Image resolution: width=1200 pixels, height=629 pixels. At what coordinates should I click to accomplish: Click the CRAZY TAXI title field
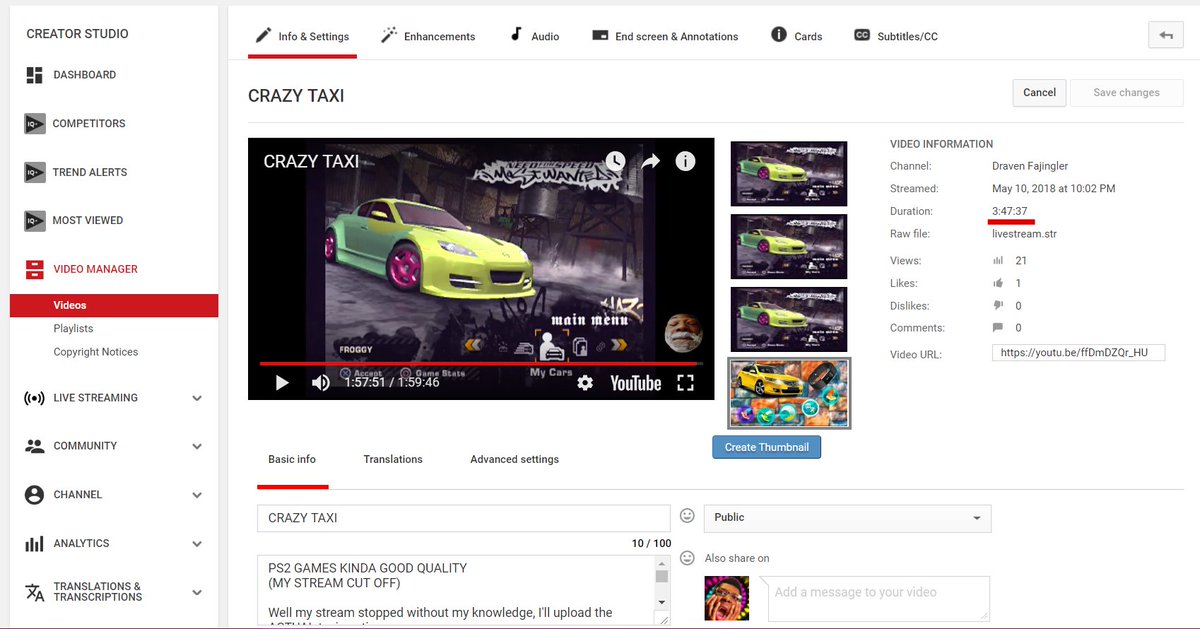tap(463, 518)
